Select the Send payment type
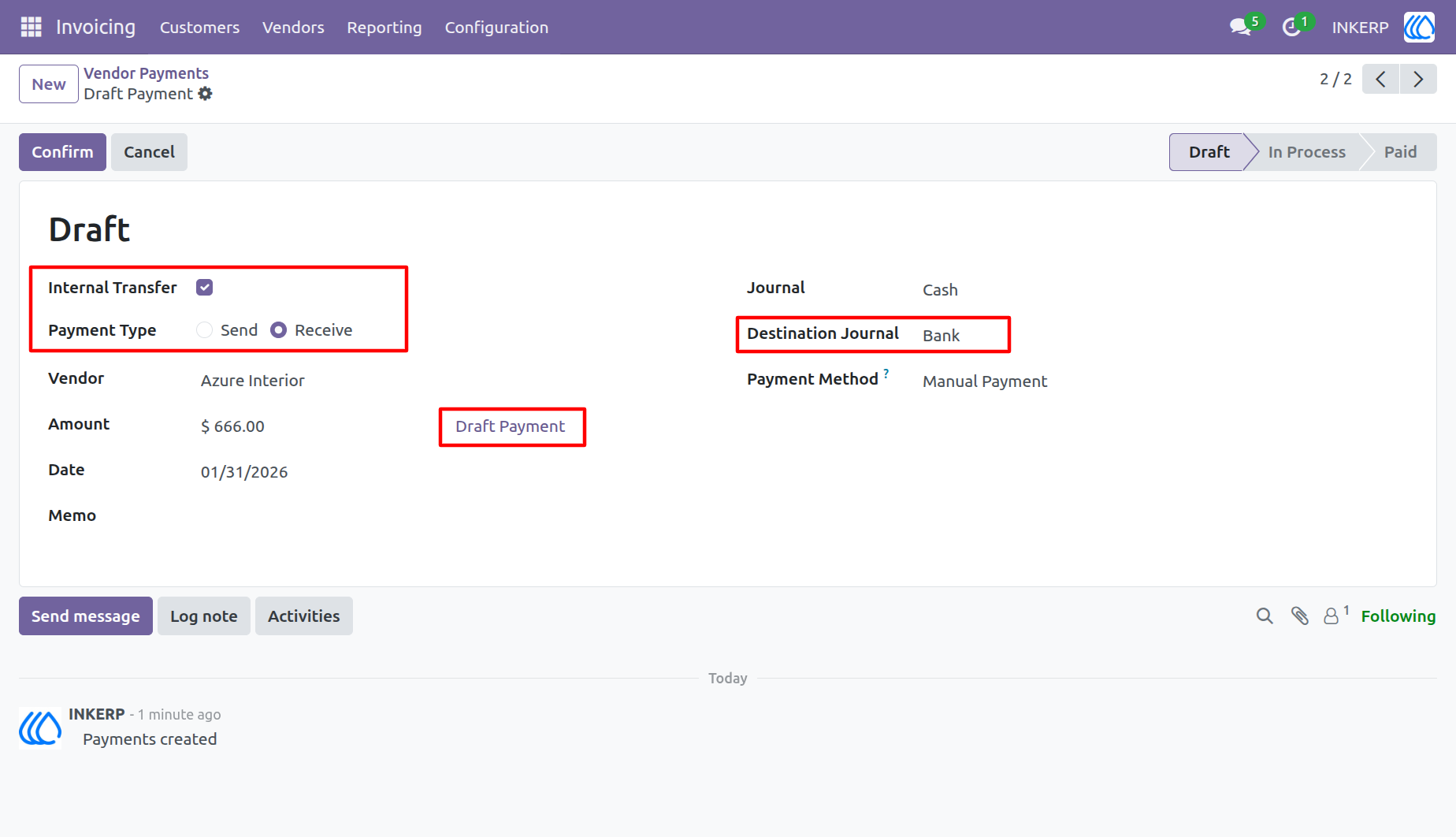This screenshot has width=1456, height=837. pos(205,330)
